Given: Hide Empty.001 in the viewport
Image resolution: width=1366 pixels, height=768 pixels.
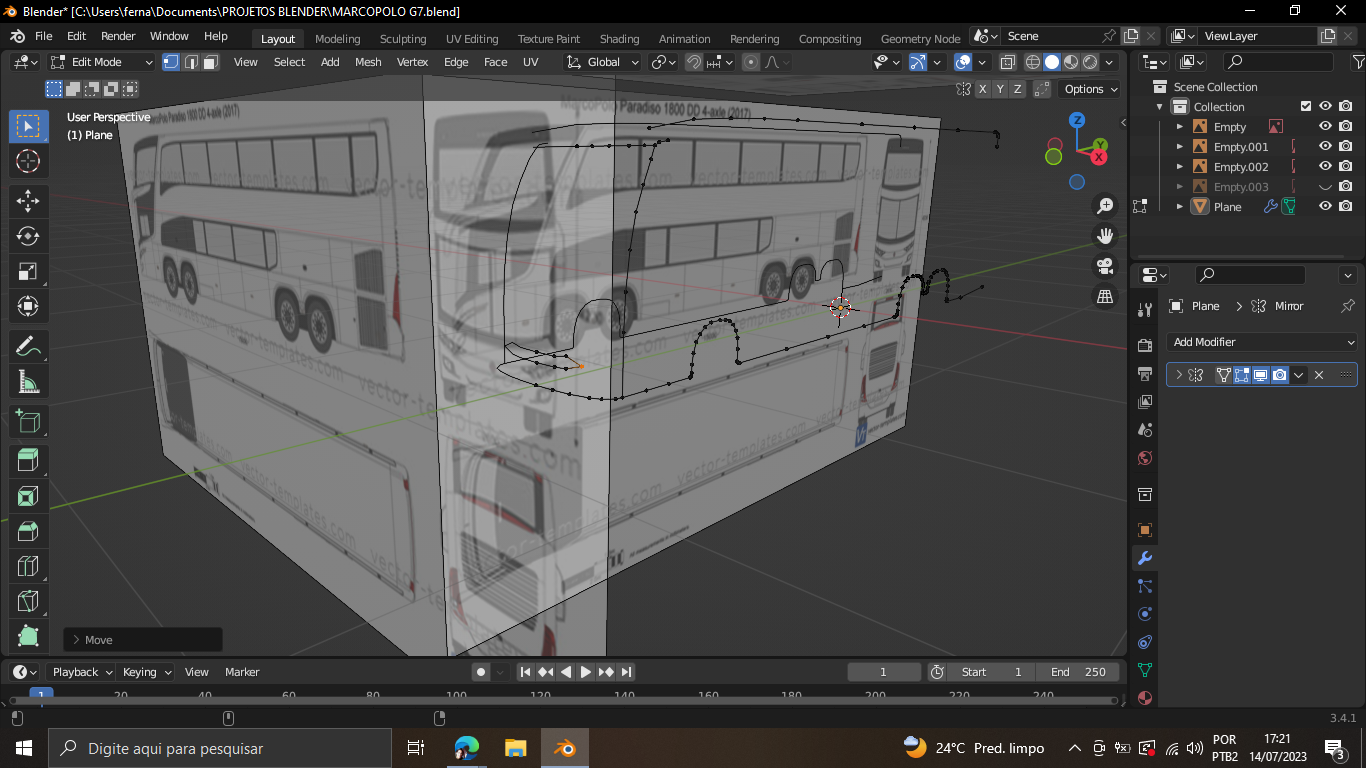Looking at the screenshot, I should tap(1325, 147).
